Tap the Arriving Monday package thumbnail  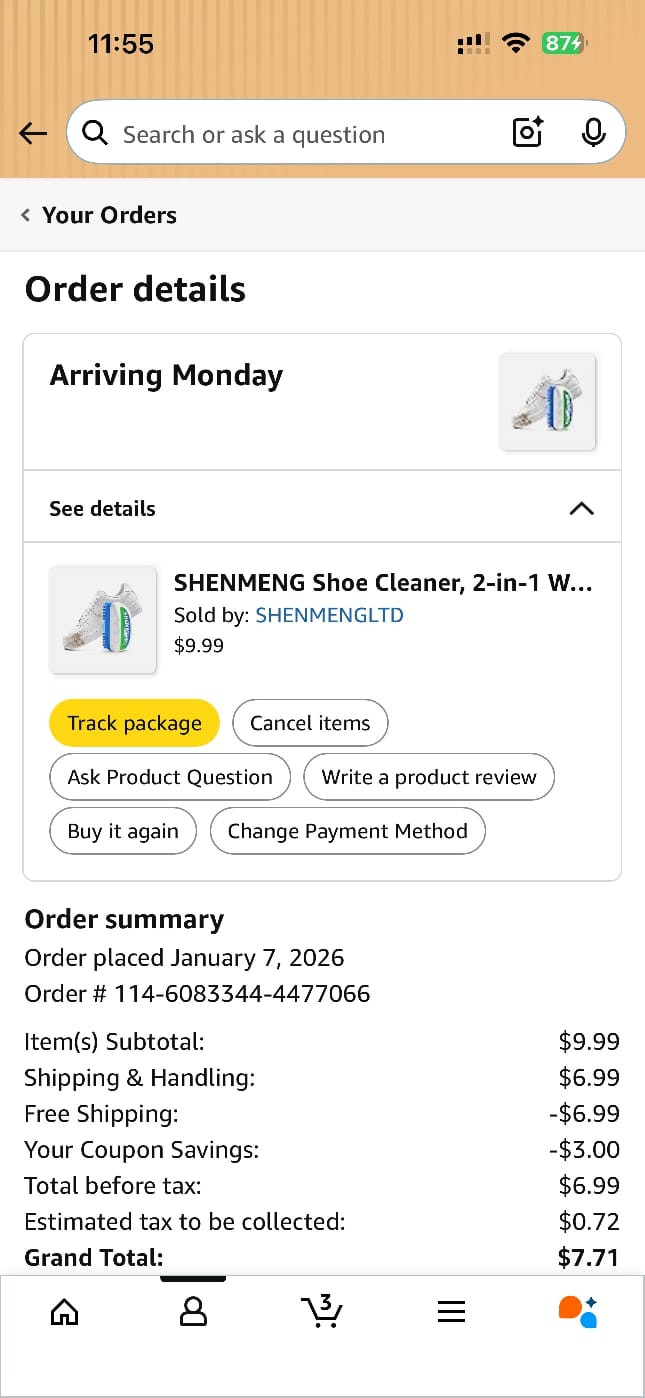pyautogui.click(x=547, y=401)
